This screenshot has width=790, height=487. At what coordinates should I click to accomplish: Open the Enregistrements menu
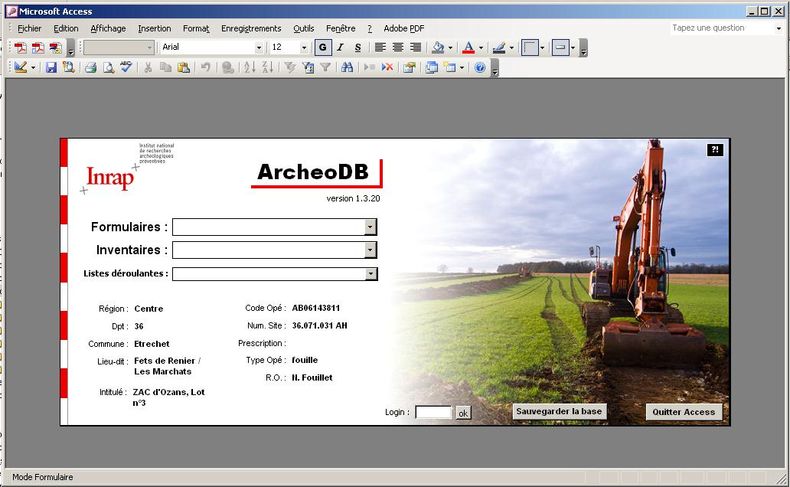click(251, 29)
